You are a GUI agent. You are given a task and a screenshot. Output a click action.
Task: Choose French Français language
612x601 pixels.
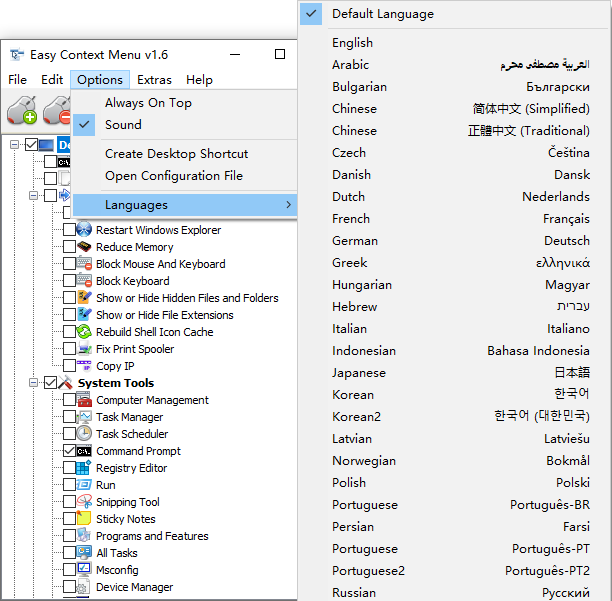tap(455, 219)
